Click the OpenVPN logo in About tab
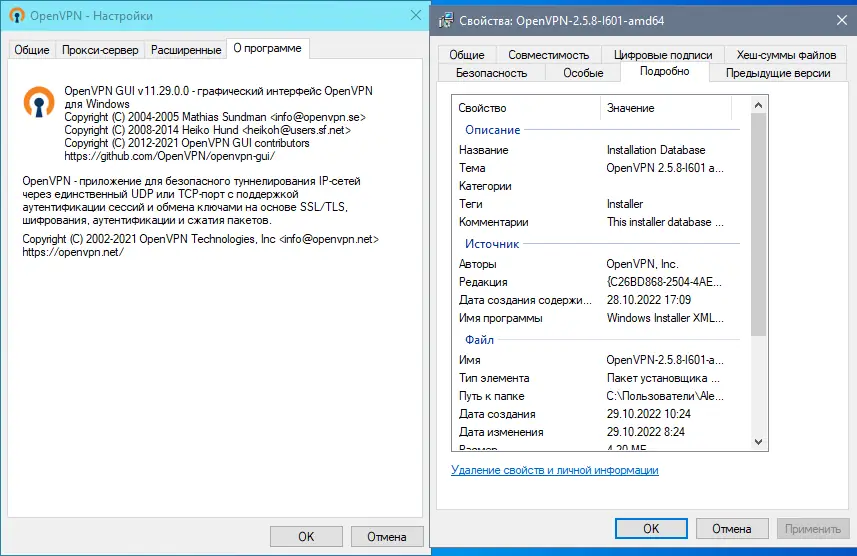This screenshot has height=556, width=857. (40, 103)
